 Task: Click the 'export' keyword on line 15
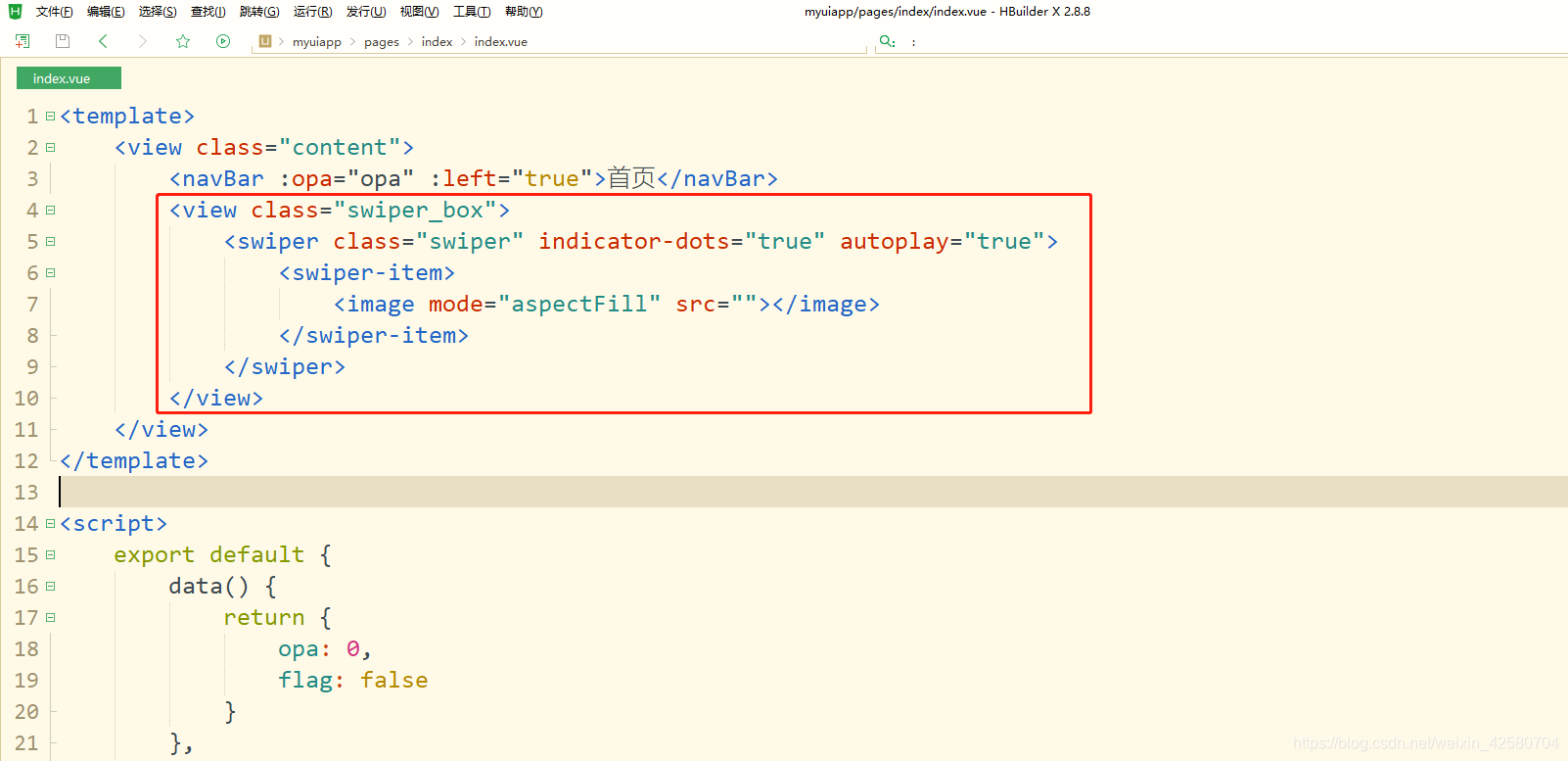(155, 555)
